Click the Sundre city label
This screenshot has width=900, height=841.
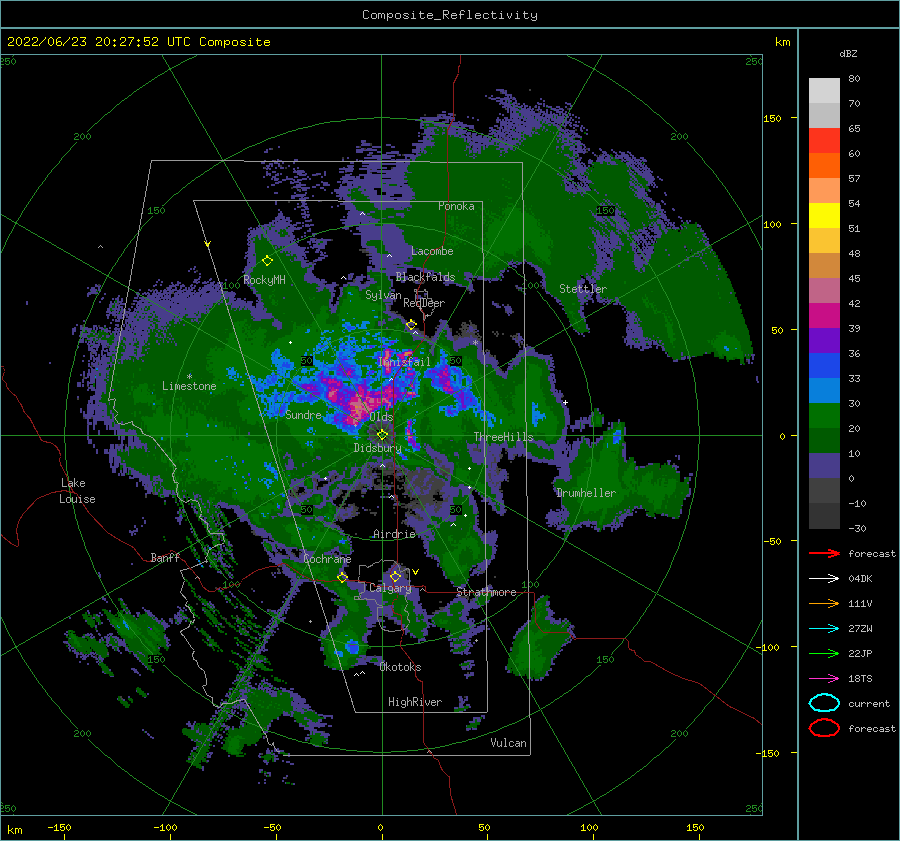tap(303, 414)
